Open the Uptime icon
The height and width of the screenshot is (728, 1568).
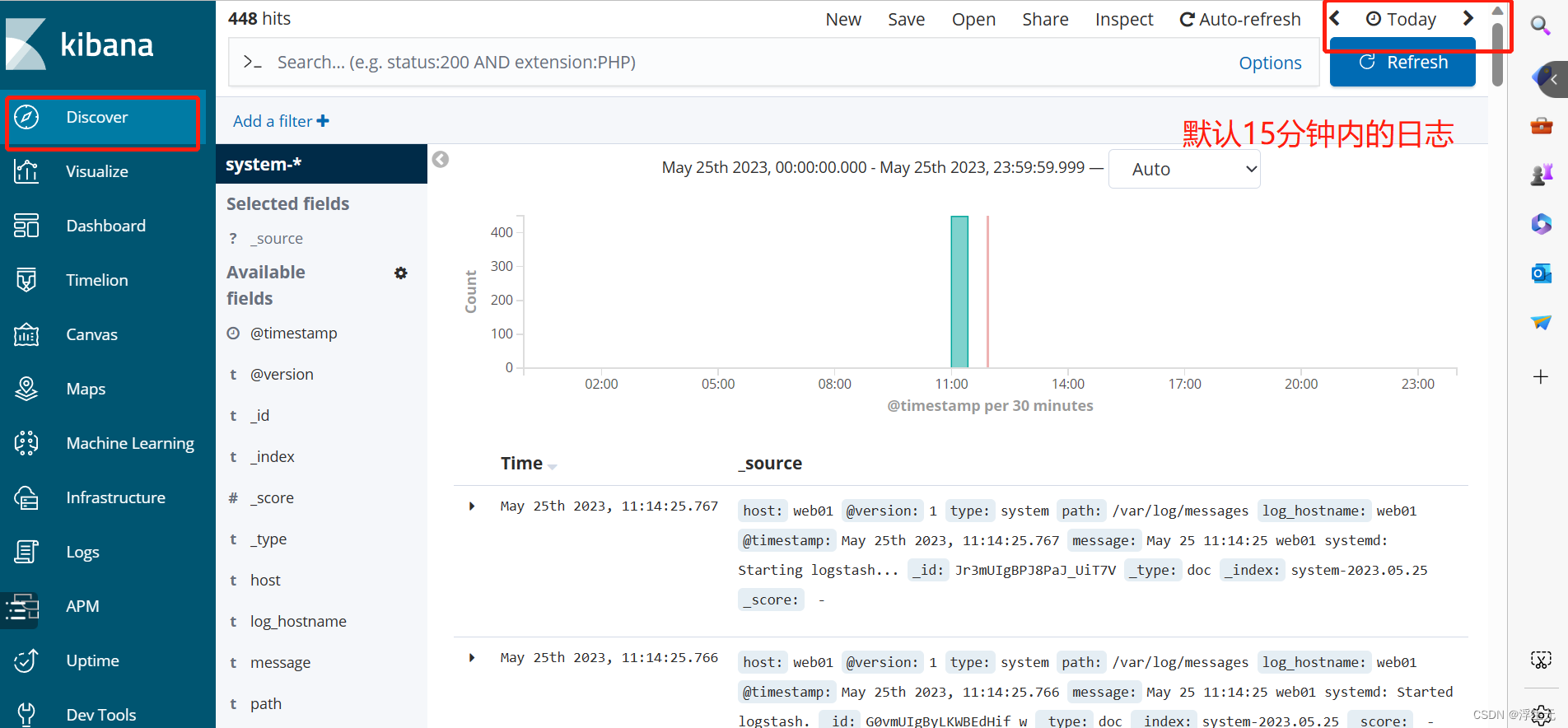click(26, 660)
